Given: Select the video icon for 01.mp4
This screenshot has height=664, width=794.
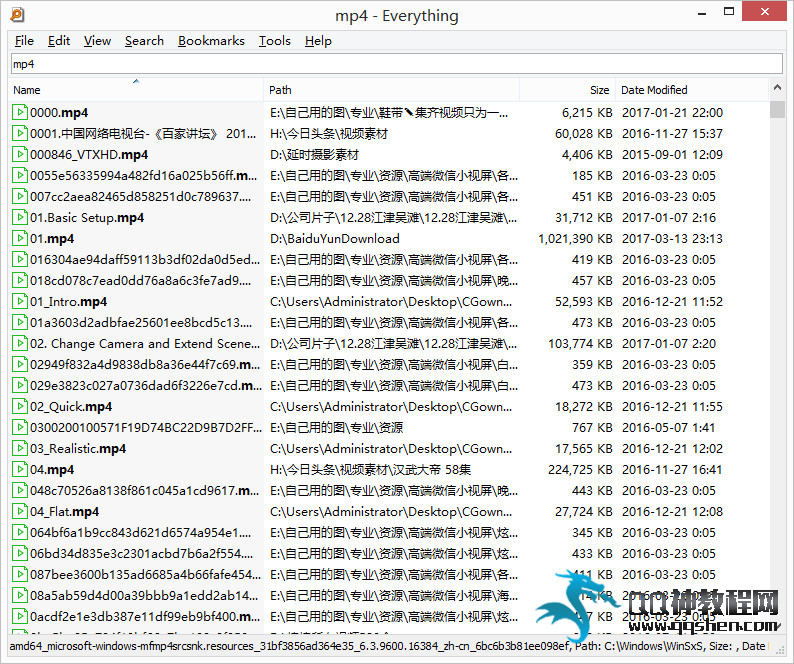Looking at the screenshot, I should (19, 238).
